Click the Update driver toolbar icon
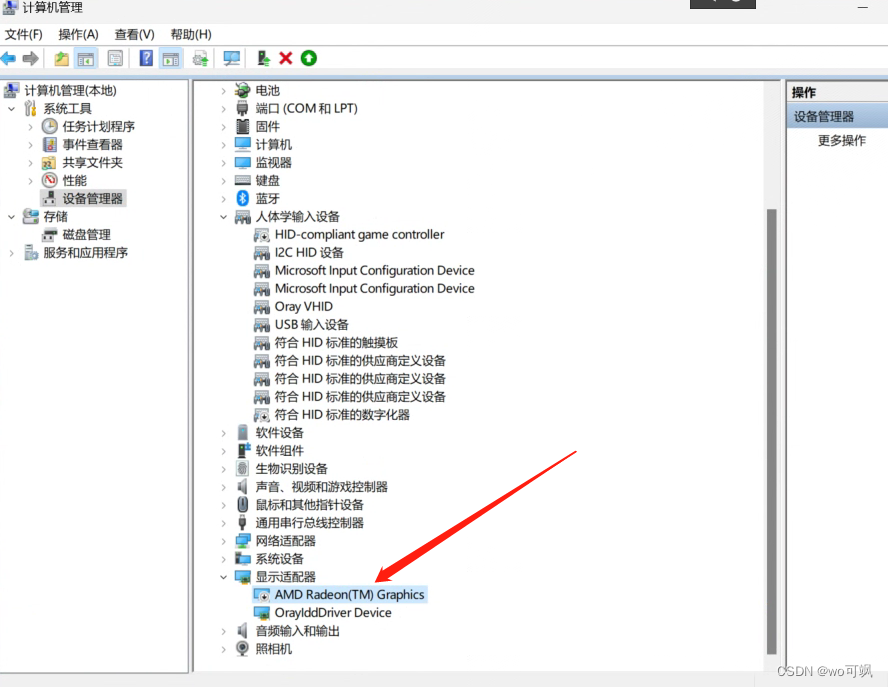 (x=200, y=58)
